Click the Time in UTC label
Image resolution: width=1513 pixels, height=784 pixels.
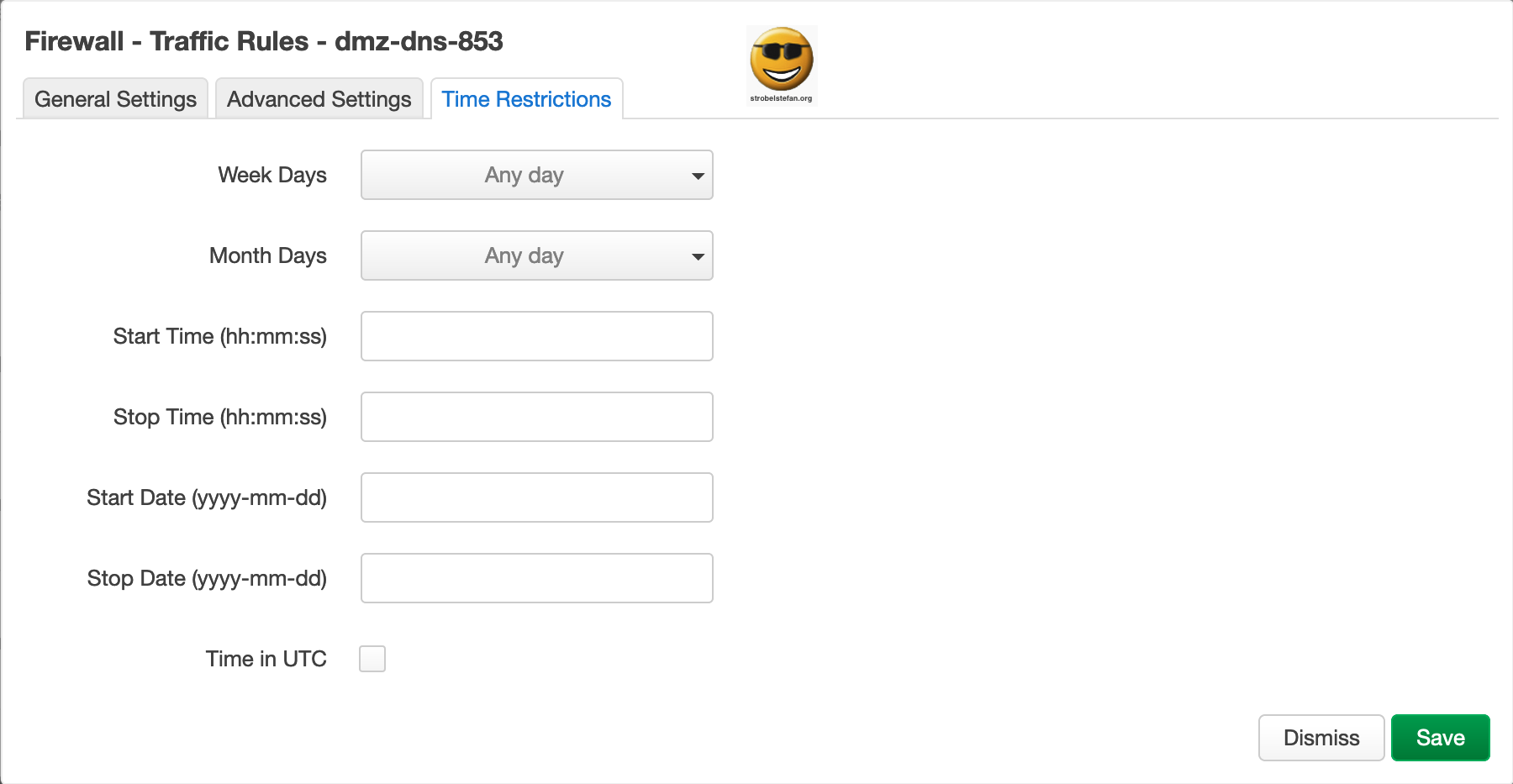click(x=266, y=659)
